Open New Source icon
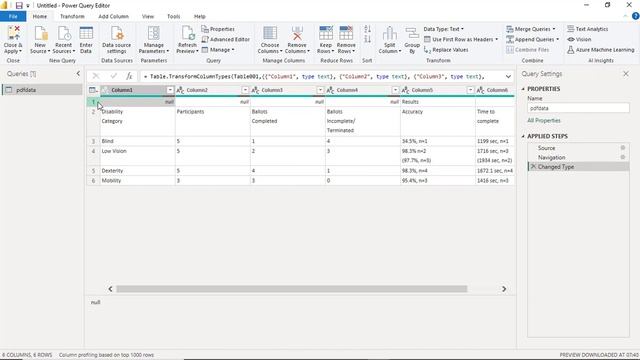This screenshot has height=360, width=640. [x=40, y=33]
